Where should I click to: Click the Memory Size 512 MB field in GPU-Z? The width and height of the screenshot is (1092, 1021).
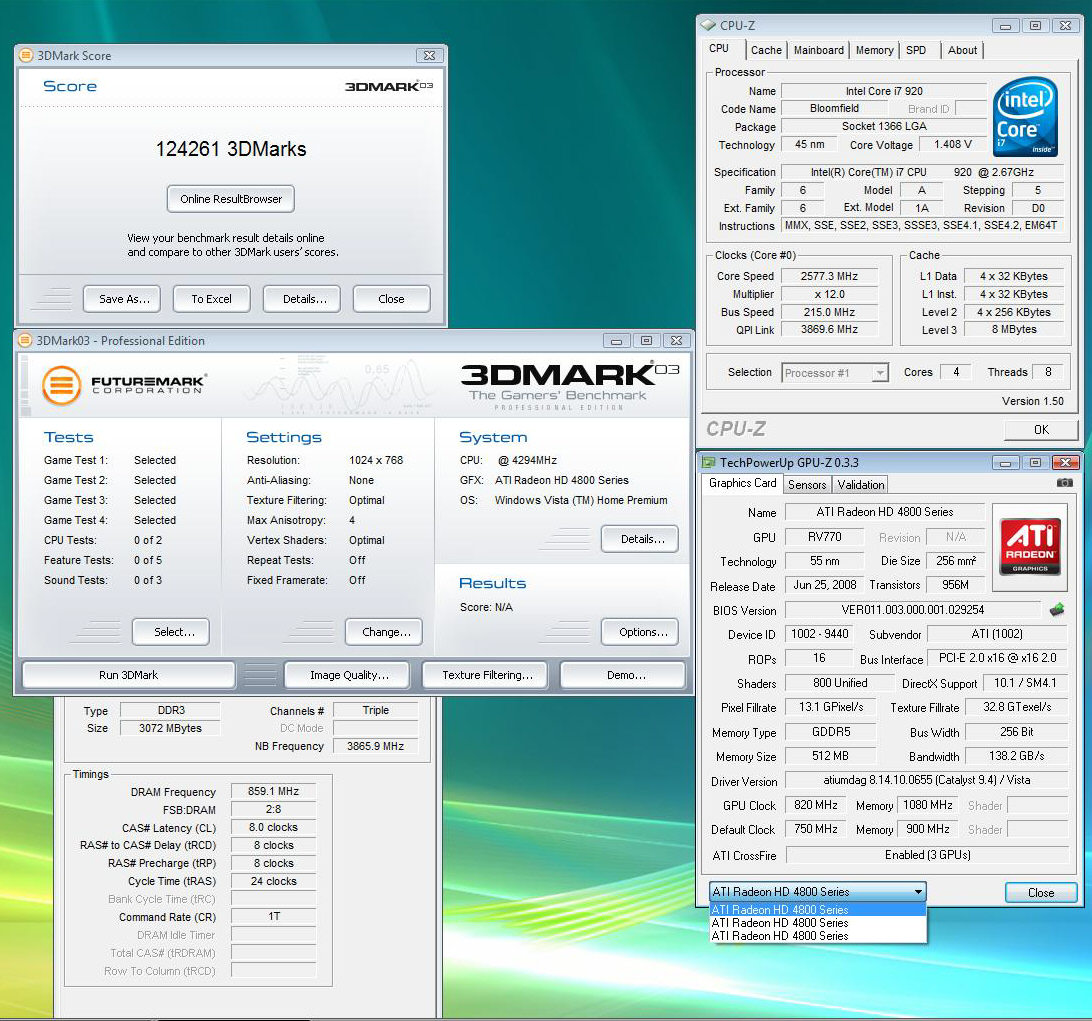tap(830, 756)
